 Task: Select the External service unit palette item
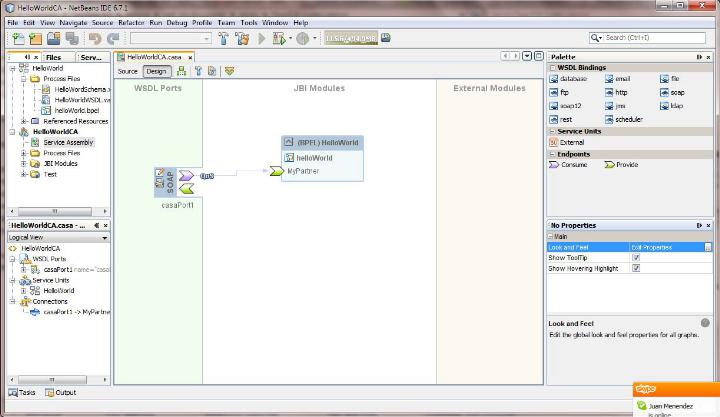tap(567, 143)
